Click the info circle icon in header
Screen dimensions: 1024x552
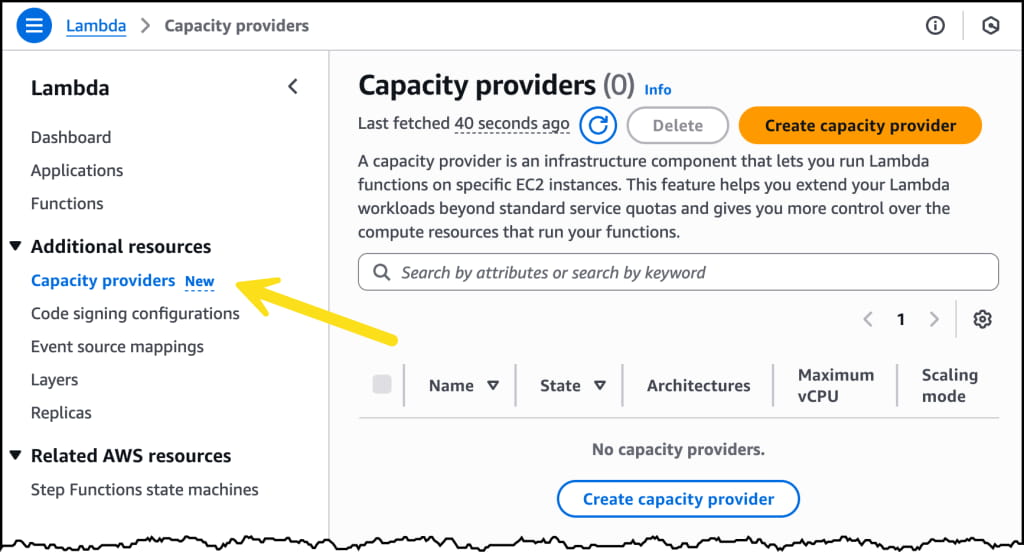pyautogui.click(x=935, y=26)
